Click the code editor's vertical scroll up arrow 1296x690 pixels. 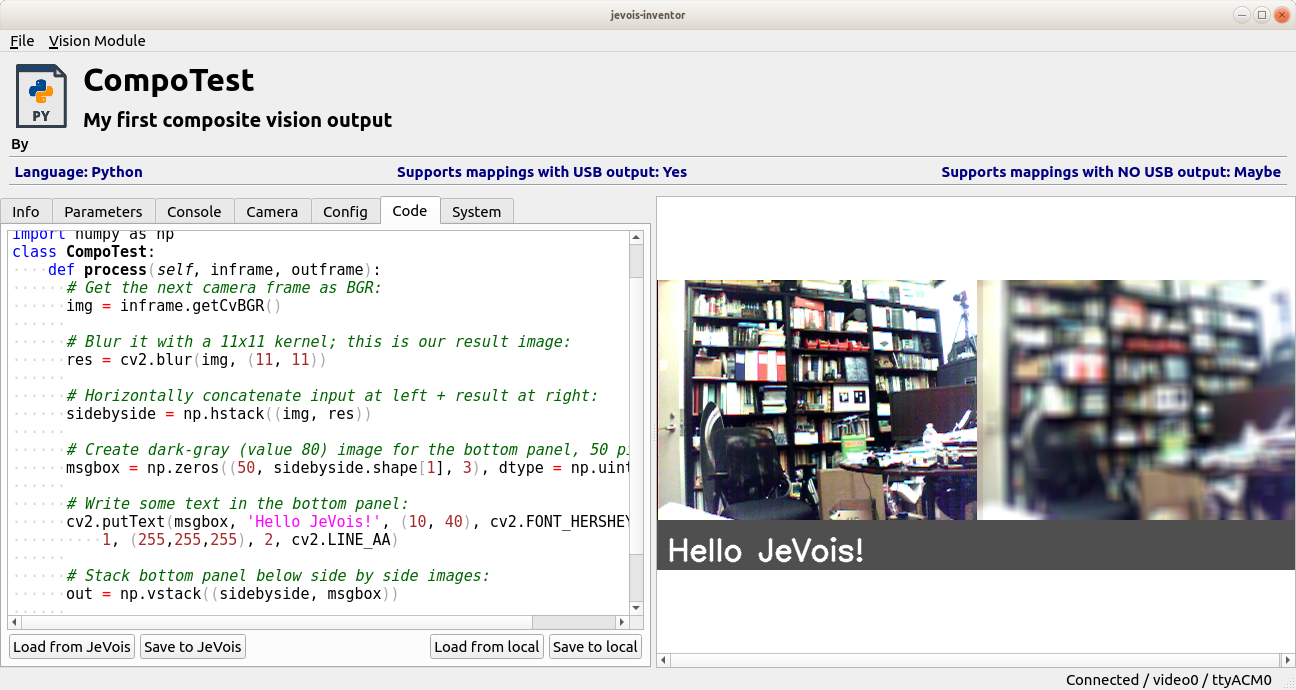[x=636, y=237]
